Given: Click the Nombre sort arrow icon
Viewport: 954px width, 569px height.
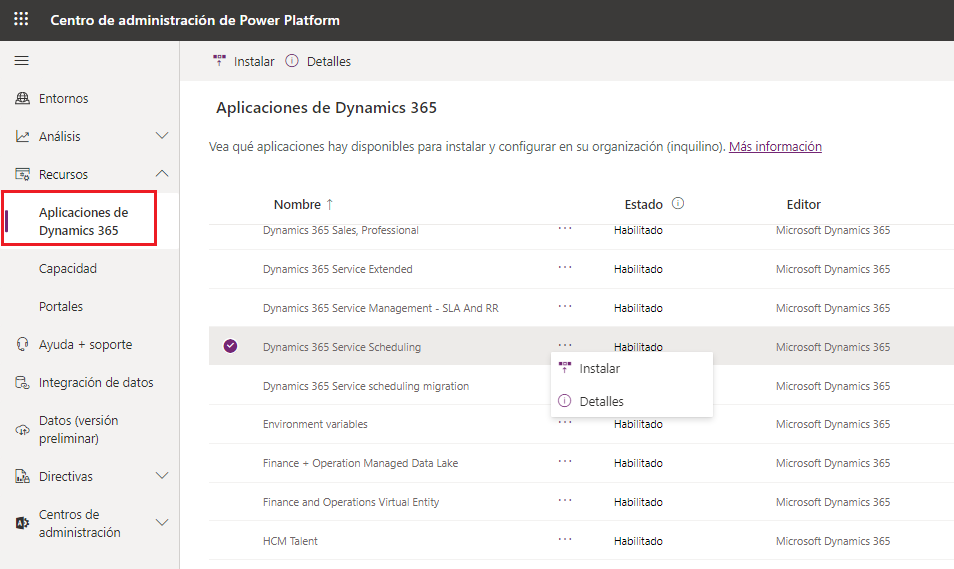Looking at the screenshot, I should pyautogui.click(x=330, y=204).
